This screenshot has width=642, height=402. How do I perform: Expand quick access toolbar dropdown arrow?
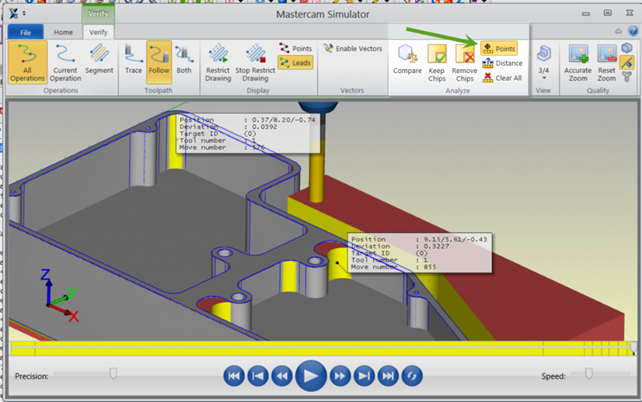[24, 14]
